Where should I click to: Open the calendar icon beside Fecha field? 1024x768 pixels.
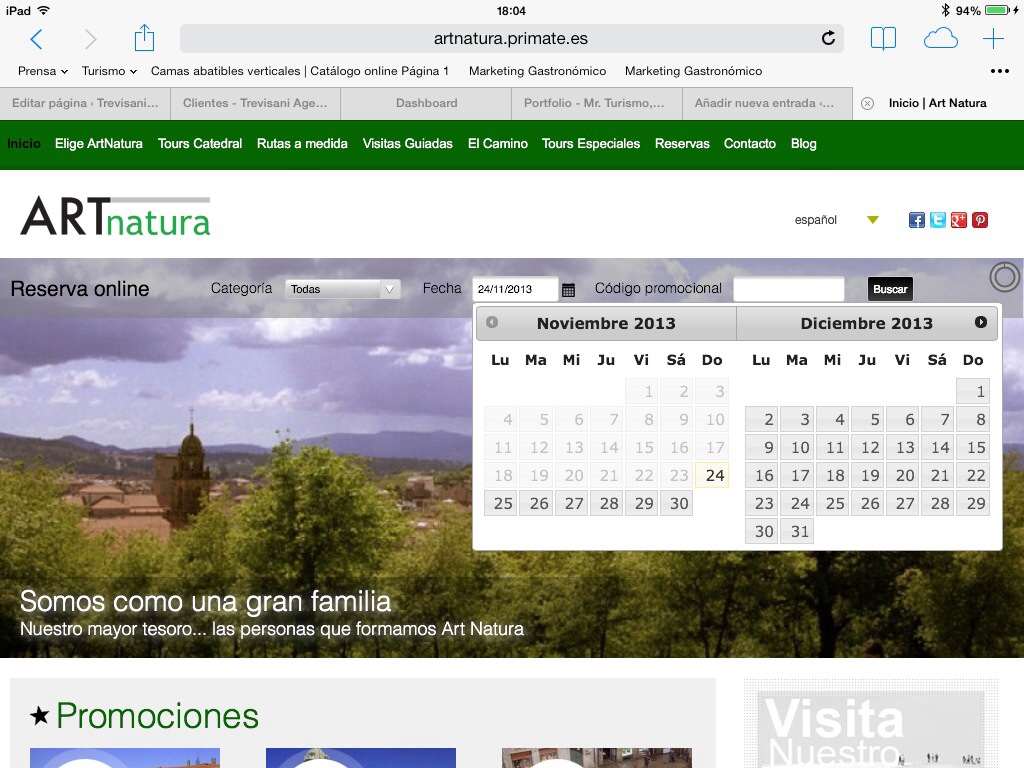coord(569,290)
